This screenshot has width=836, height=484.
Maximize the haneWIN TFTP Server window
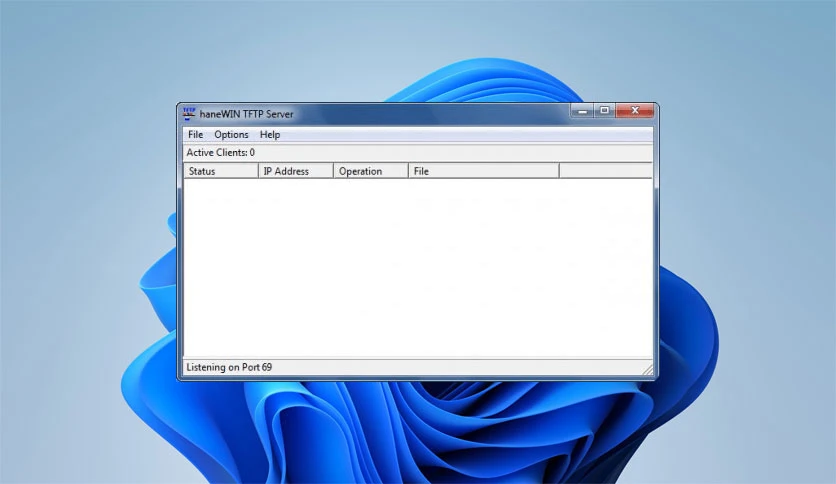[x=605, y=110]
